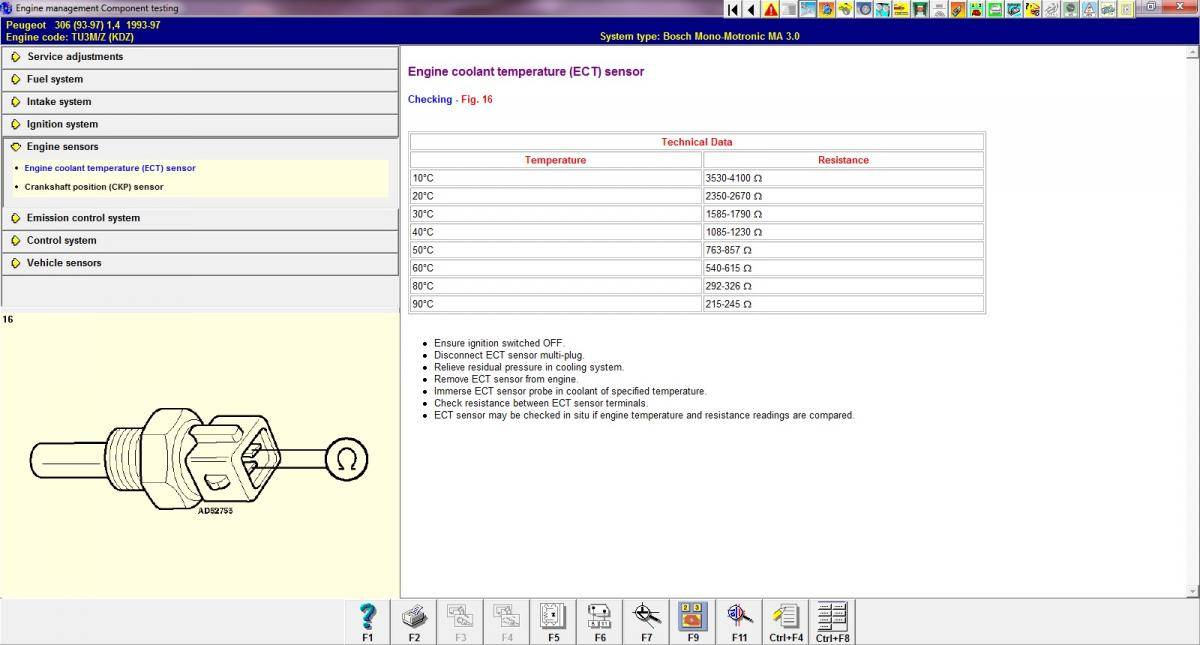Screen dimensions: 1200x645
Task: Collapse the Engine sensors section
Action: (x=62, y=147)
